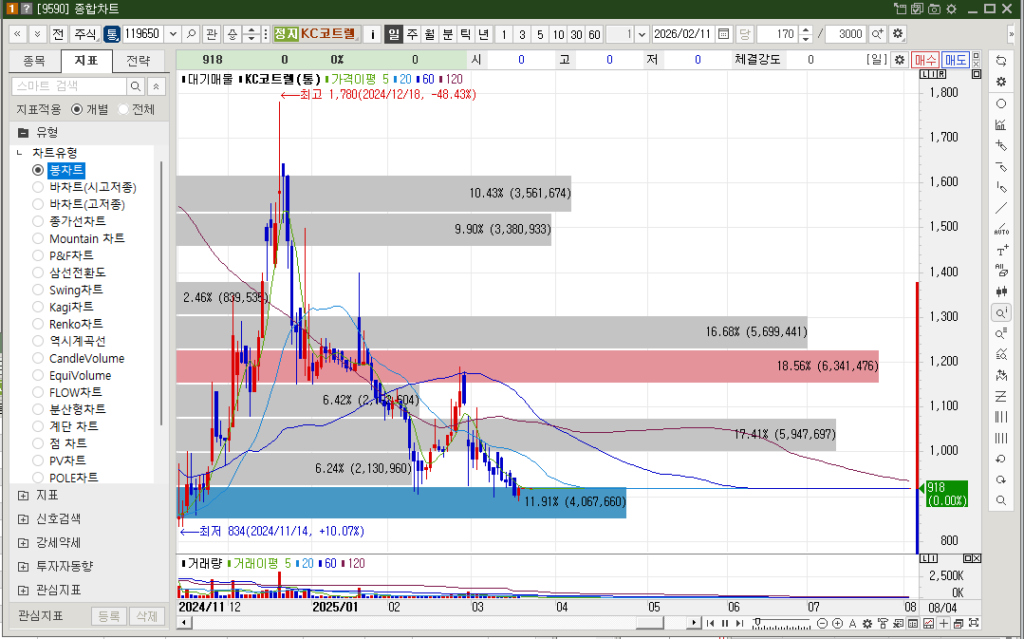Image resolution: width=1024 pixels, height=639 pixels.
Task: Click the 관 watchlist button
Action: coord(211,34)
